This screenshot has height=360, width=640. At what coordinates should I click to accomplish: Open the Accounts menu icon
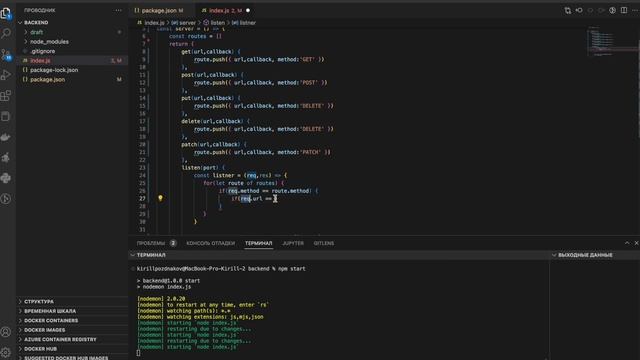pos(6,332)
